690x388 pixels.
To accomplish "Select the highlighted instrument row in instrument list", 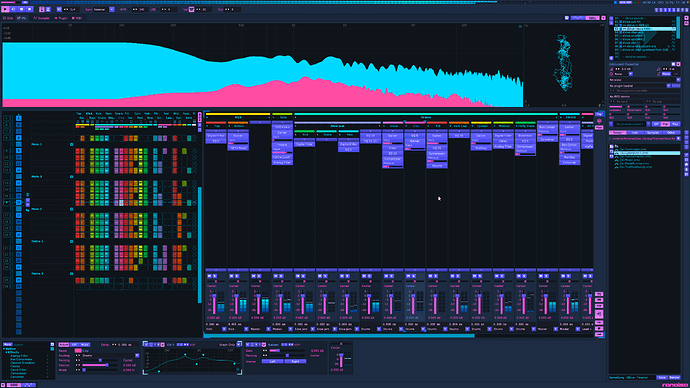I will [645, 29].
